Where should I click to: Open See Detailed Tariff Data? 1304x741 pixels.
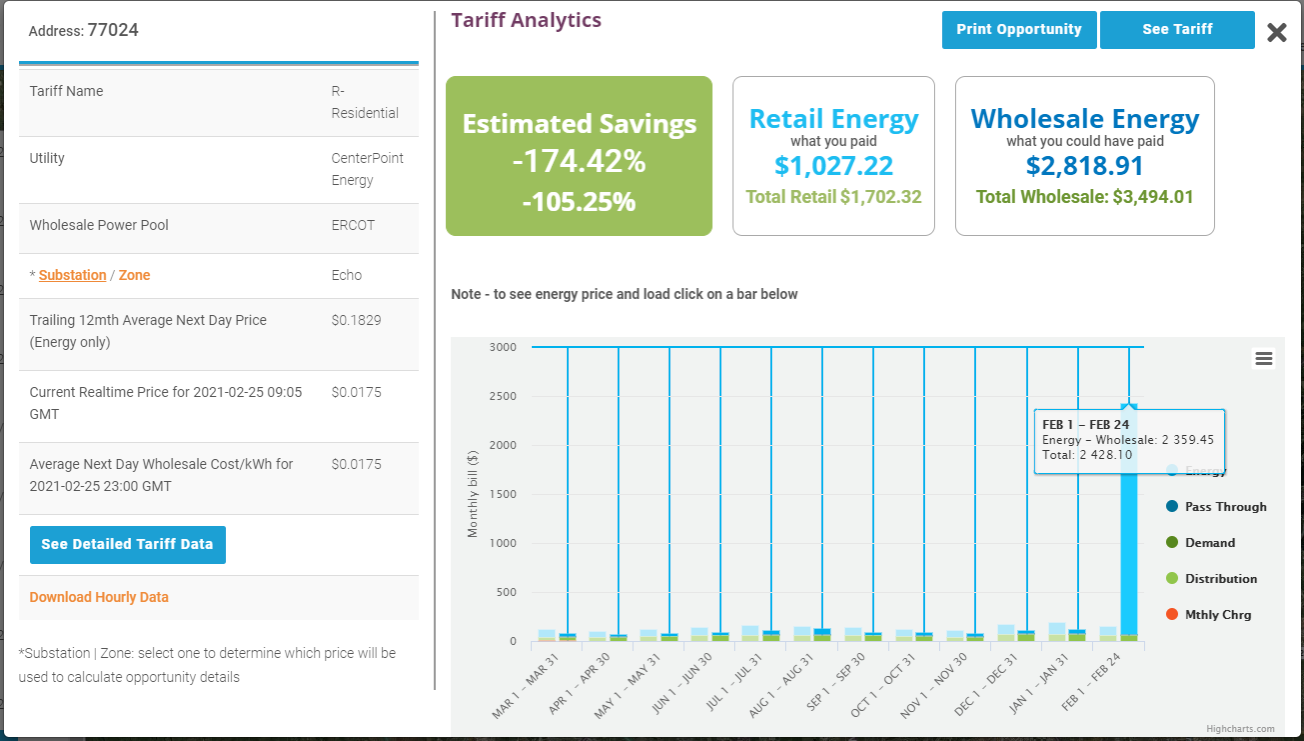[127, 545]
